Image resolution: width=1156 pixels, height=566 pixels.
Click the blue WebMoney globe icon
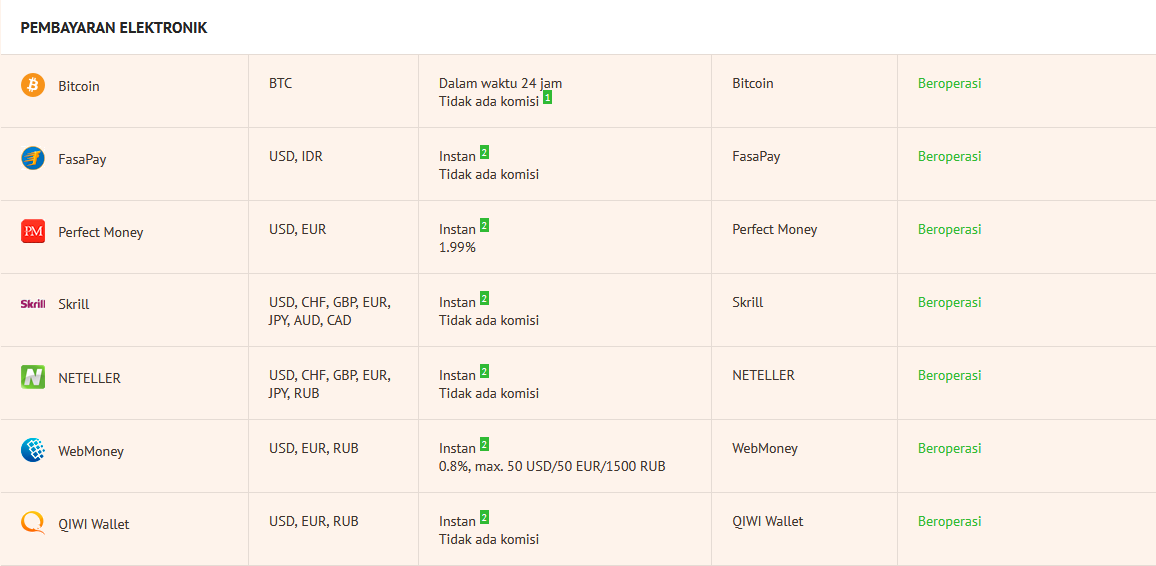[33, 450]
